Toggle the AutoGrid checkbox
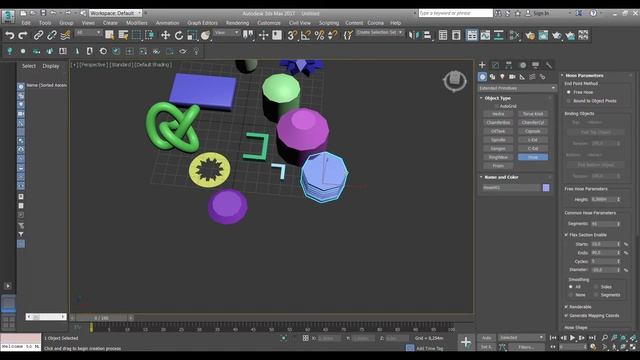 [x=497, y=106]
